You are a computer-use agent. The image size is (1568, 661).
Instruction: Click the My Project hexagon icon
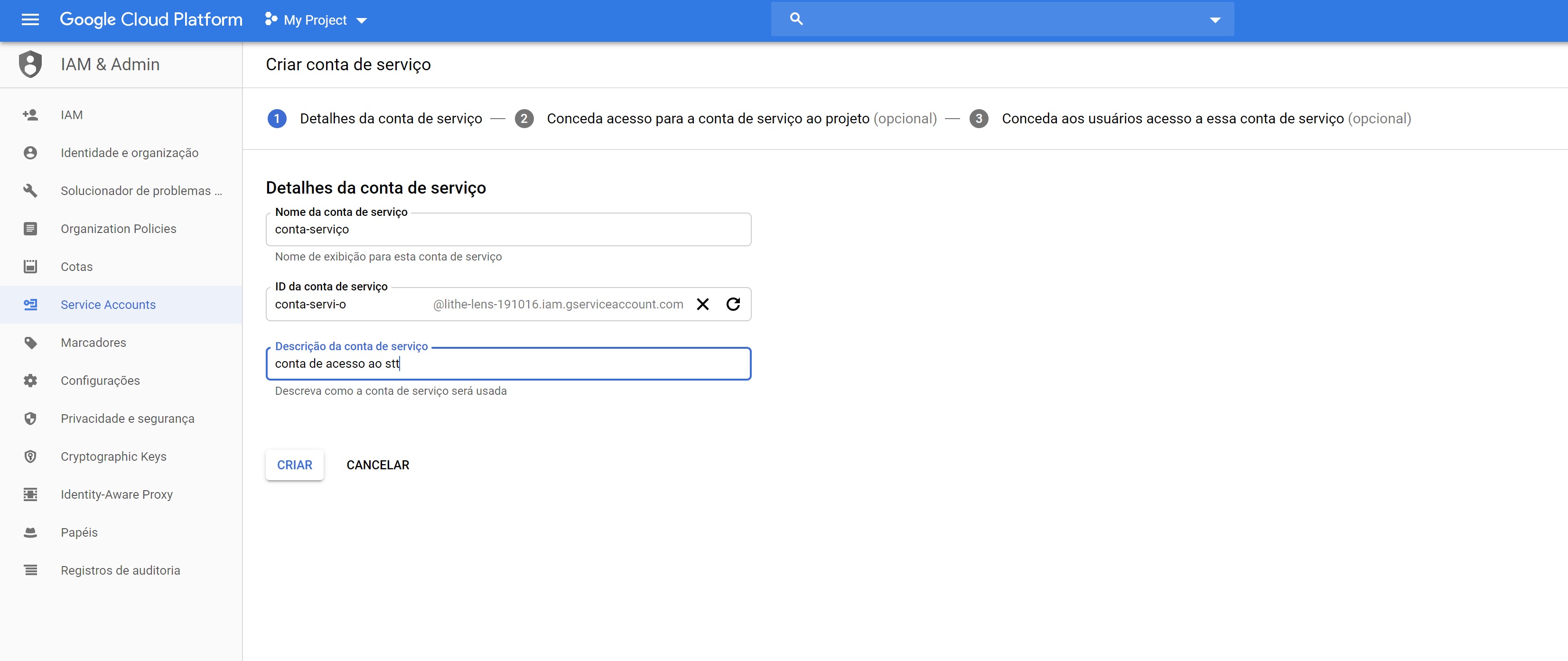(x=271, y=19)
